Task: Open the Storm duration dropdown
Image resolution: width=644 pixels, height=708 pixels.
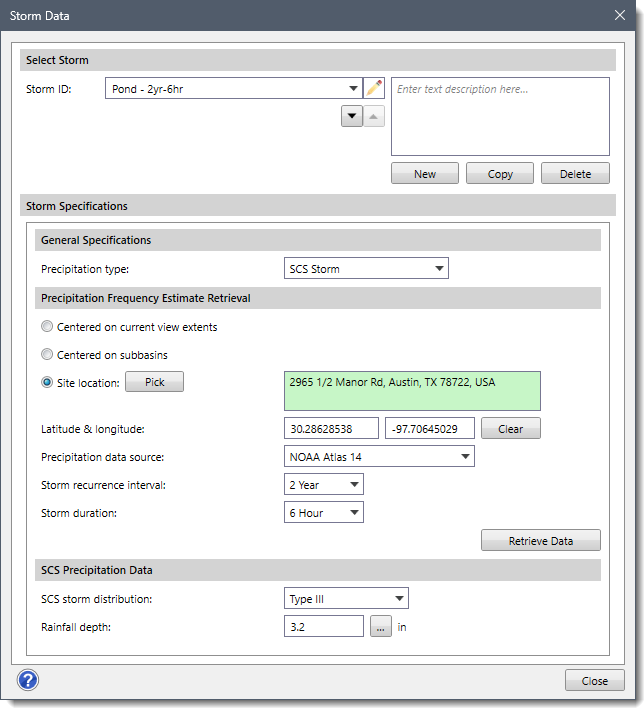Action: (324, 512)
